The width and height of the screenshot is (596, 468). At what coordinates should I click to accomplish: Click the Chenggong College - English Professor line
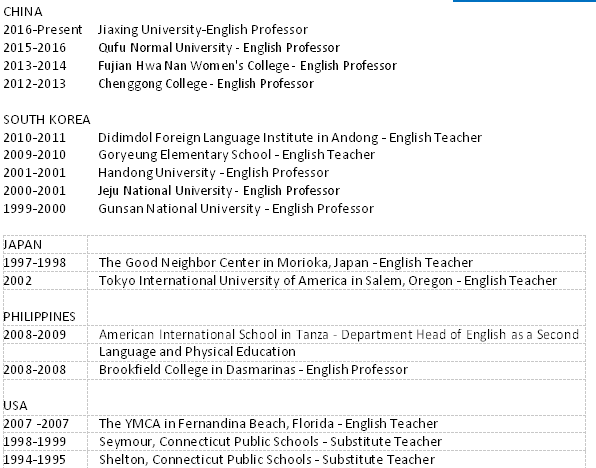click(206, 84)
